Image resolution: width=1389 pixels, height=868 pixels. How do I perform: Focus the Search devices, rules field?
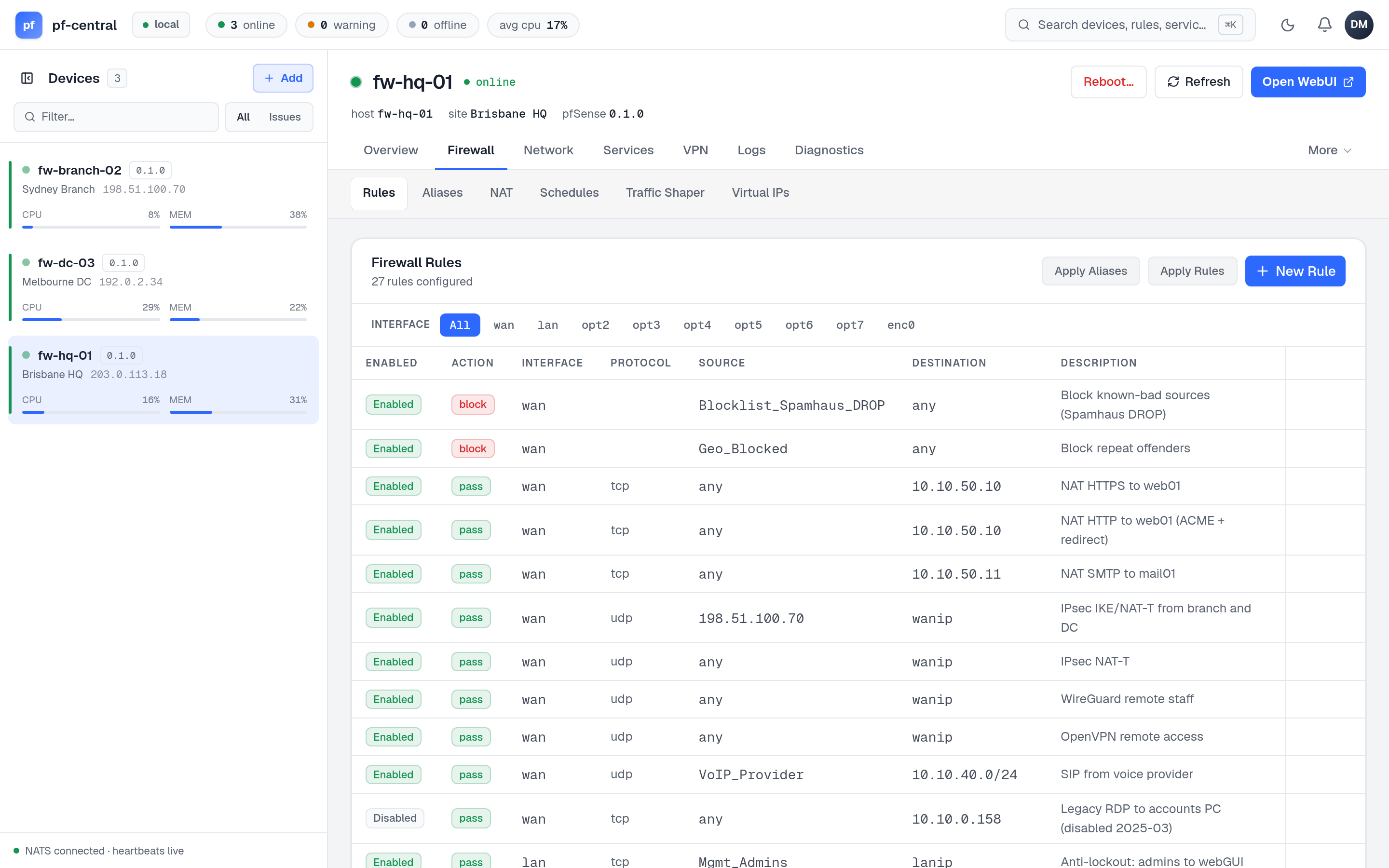(1130, 25)
